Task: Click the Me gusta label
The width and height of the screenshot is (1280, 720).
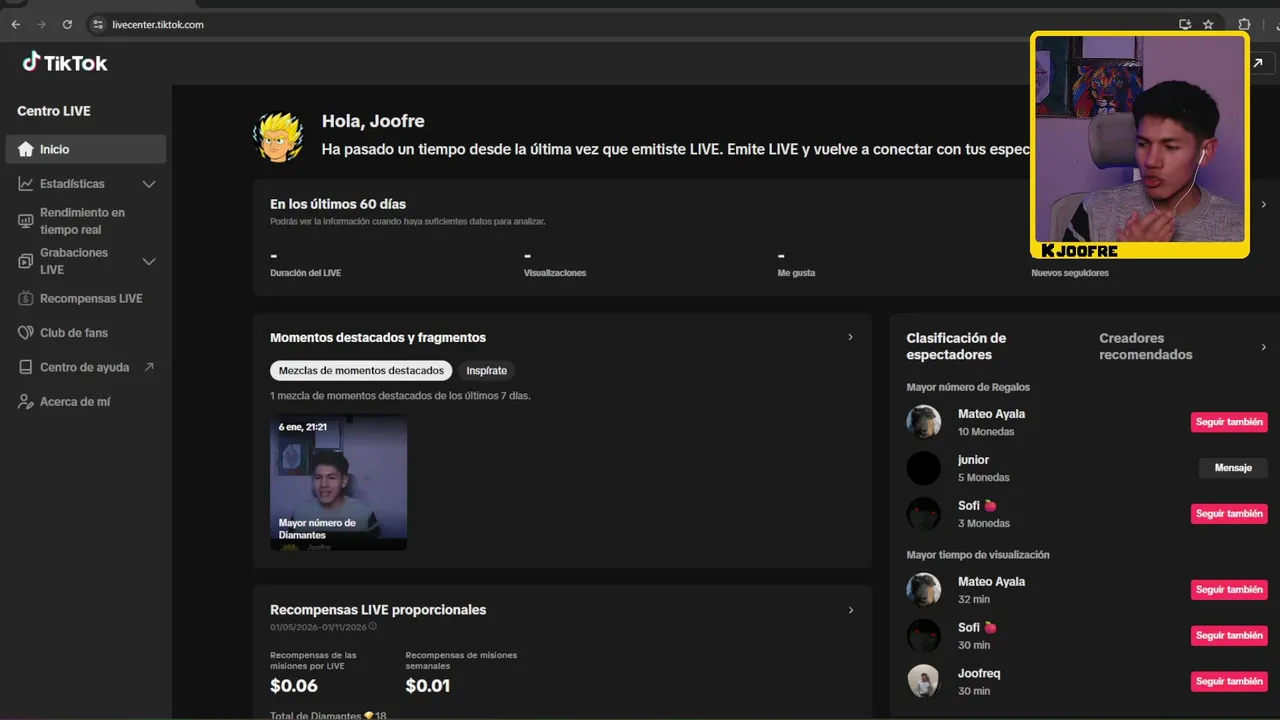Action: (x=797, y=273)
